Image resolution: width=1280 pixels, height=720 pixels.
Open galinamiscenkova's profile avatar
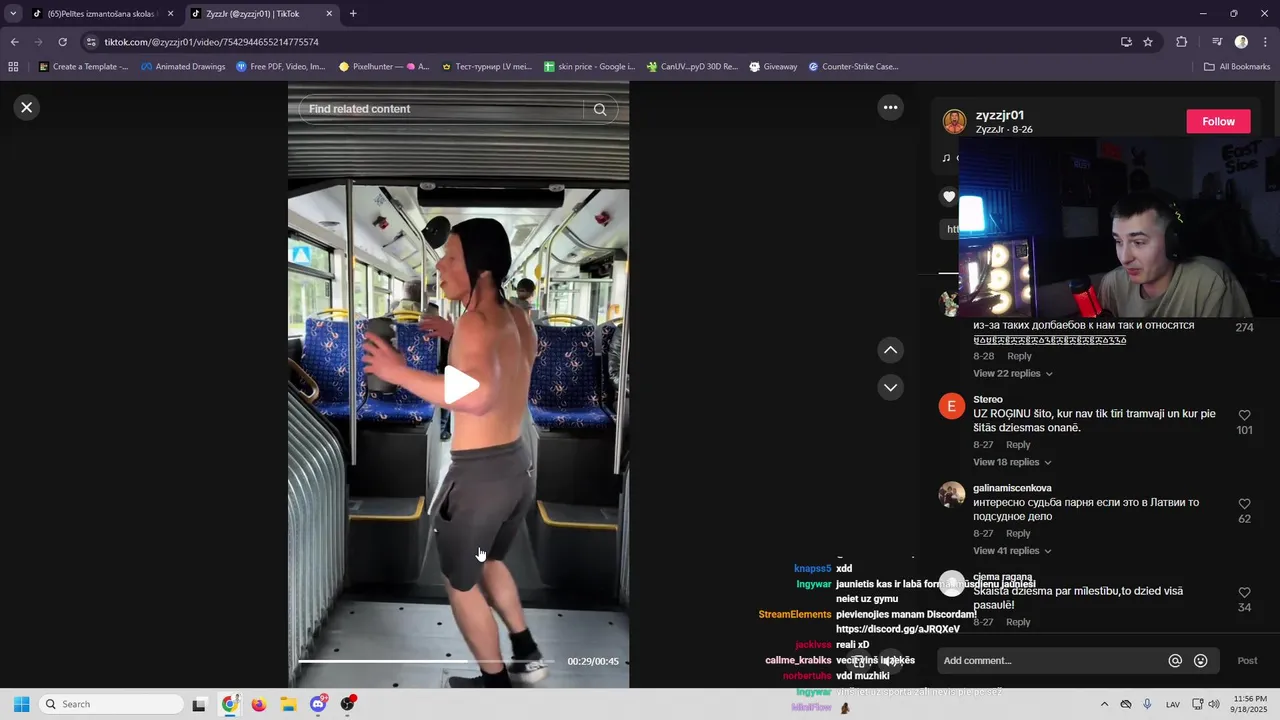pyautogui.click(x=951, y=494)
